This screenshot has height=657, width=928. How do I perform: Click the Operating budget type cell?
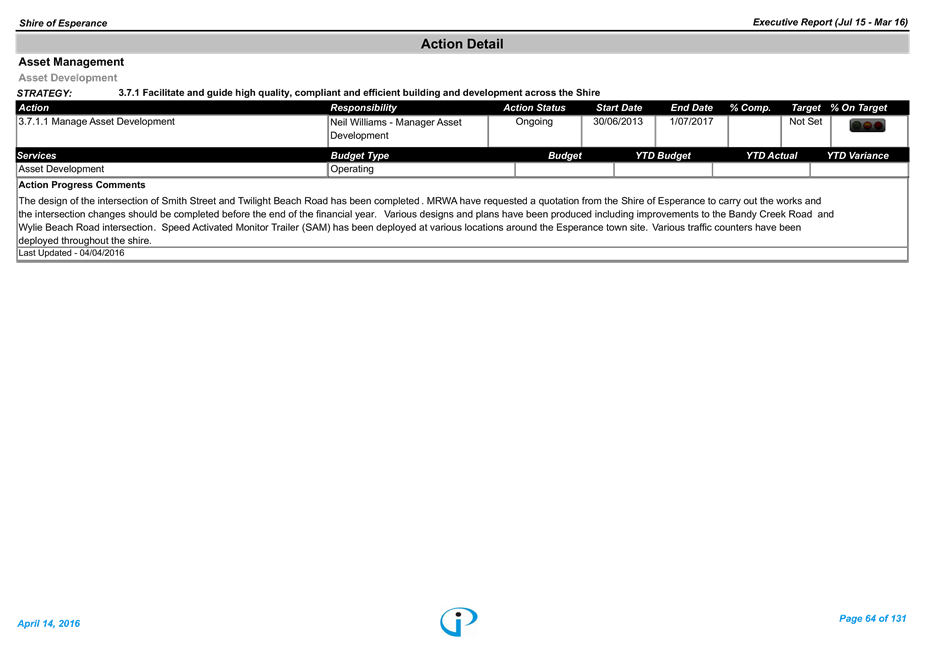click(x=351, y=169)
